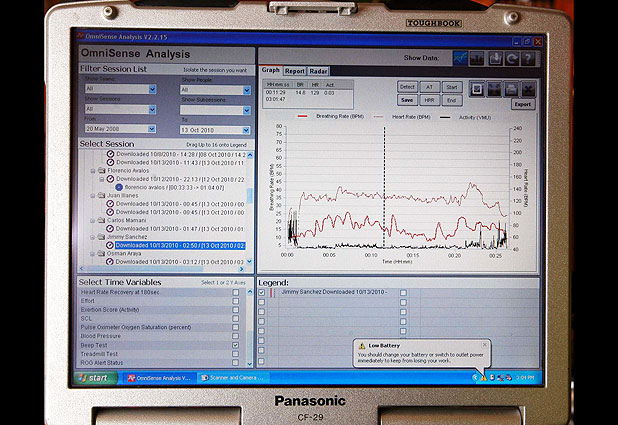The height and width of the screenshot is (425, 618).
Task: Click the print graph icon
Action: click(x=512, y=89)
